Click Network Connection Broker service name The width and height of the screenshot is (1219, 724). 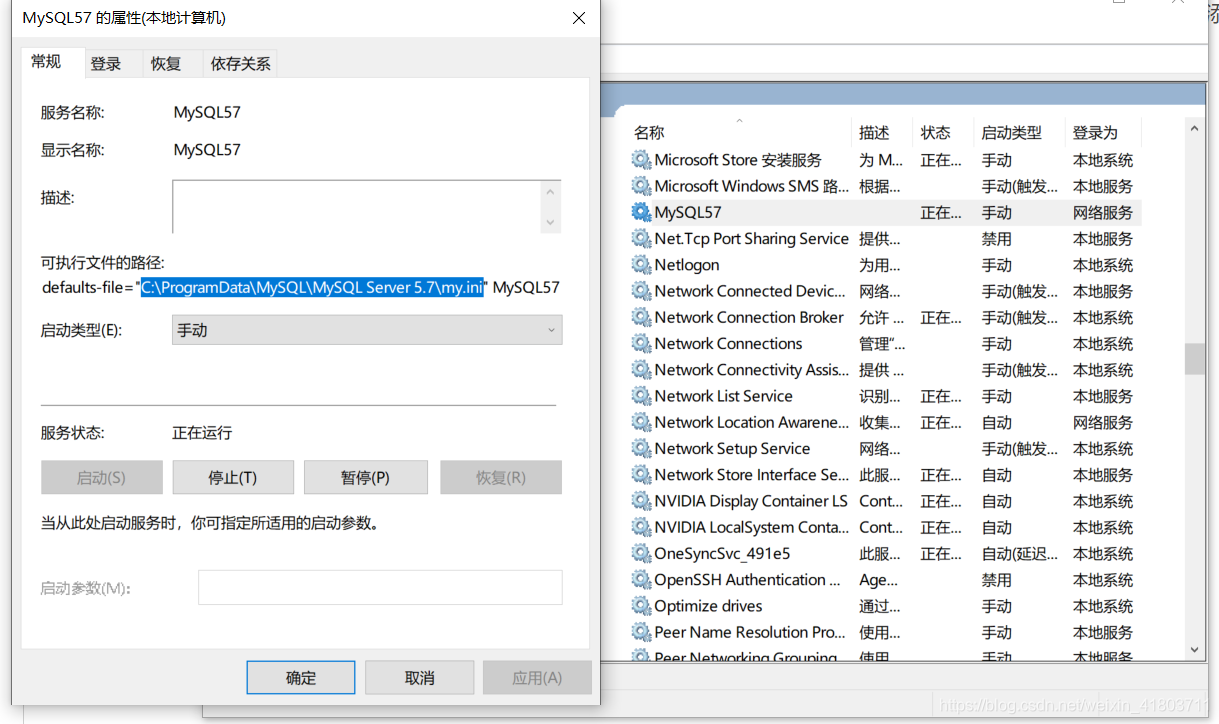[x=749, y=317]
